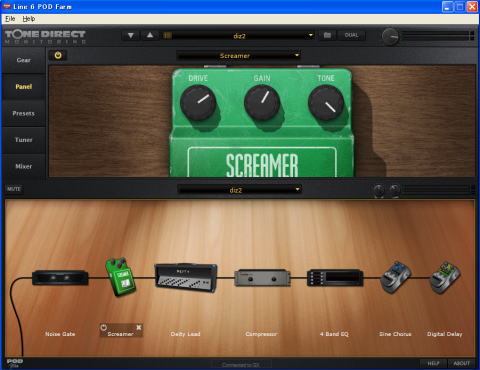Viewport: 480px width, 370px height.
Task: Toggle the yellow power button above the pedal
Action: tap(58, 55)
